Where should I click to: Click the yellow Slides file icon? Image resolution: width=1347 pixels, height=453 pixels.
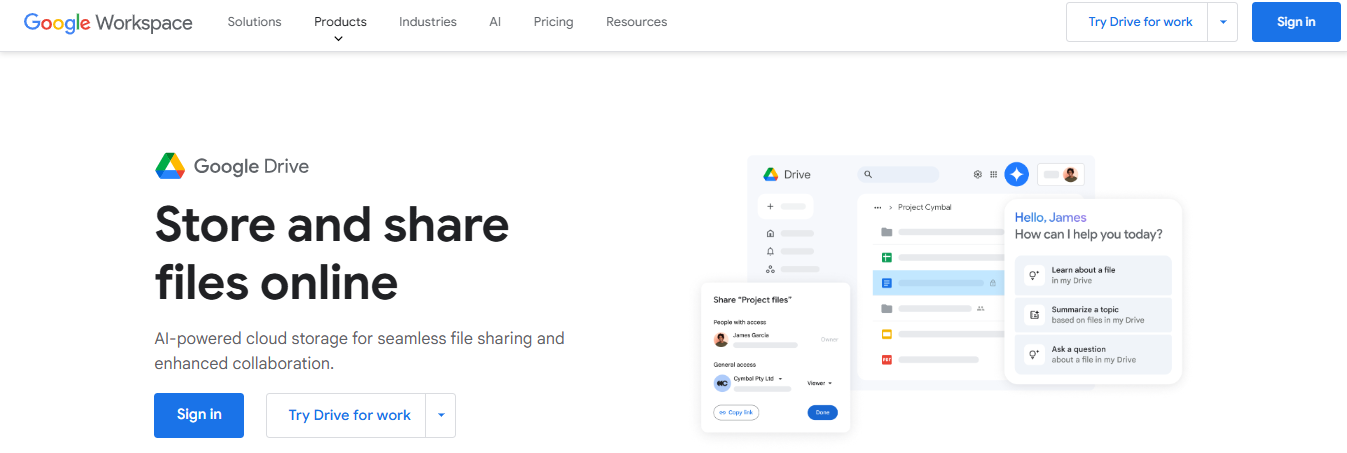tap(886, 334)
